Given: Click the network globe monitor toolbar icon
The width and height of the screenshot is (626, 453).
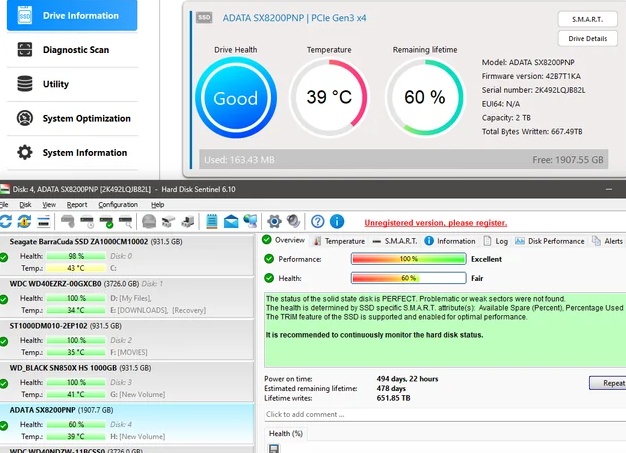Looking at the screenshot, I should 250,222.
